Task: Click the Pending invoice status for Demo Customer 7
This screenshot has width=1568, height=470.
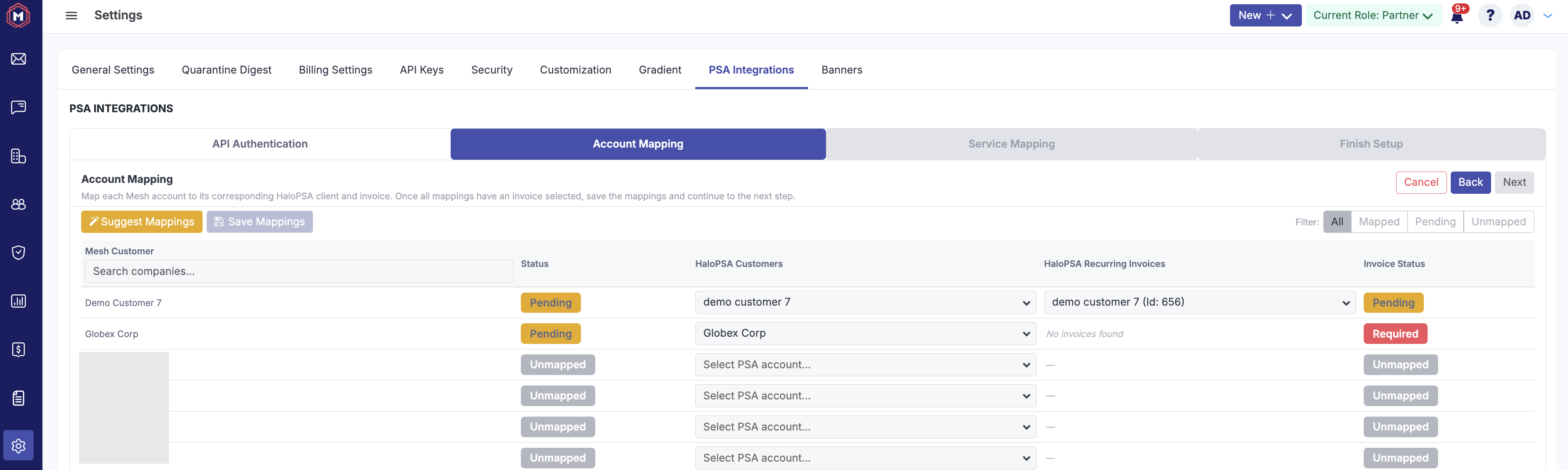Action: [1393, 303]
